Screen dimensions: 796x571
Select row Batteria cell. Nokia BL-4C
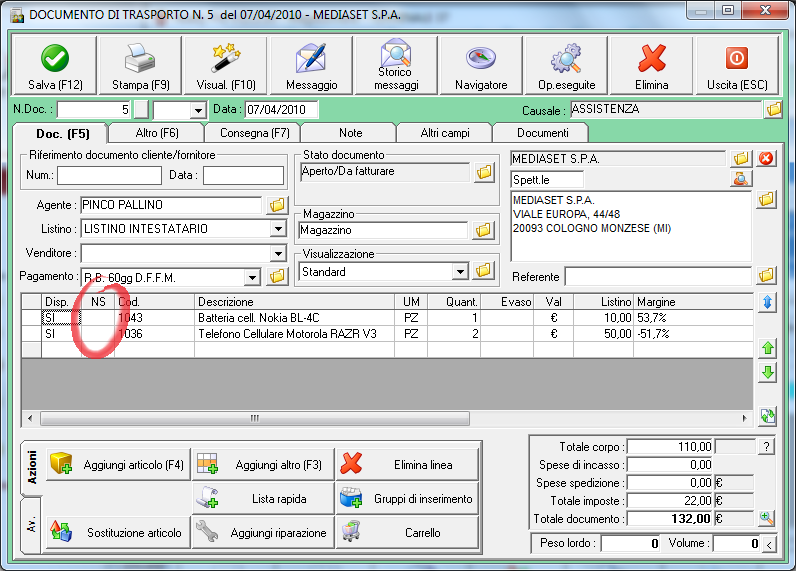pos(387,318)
